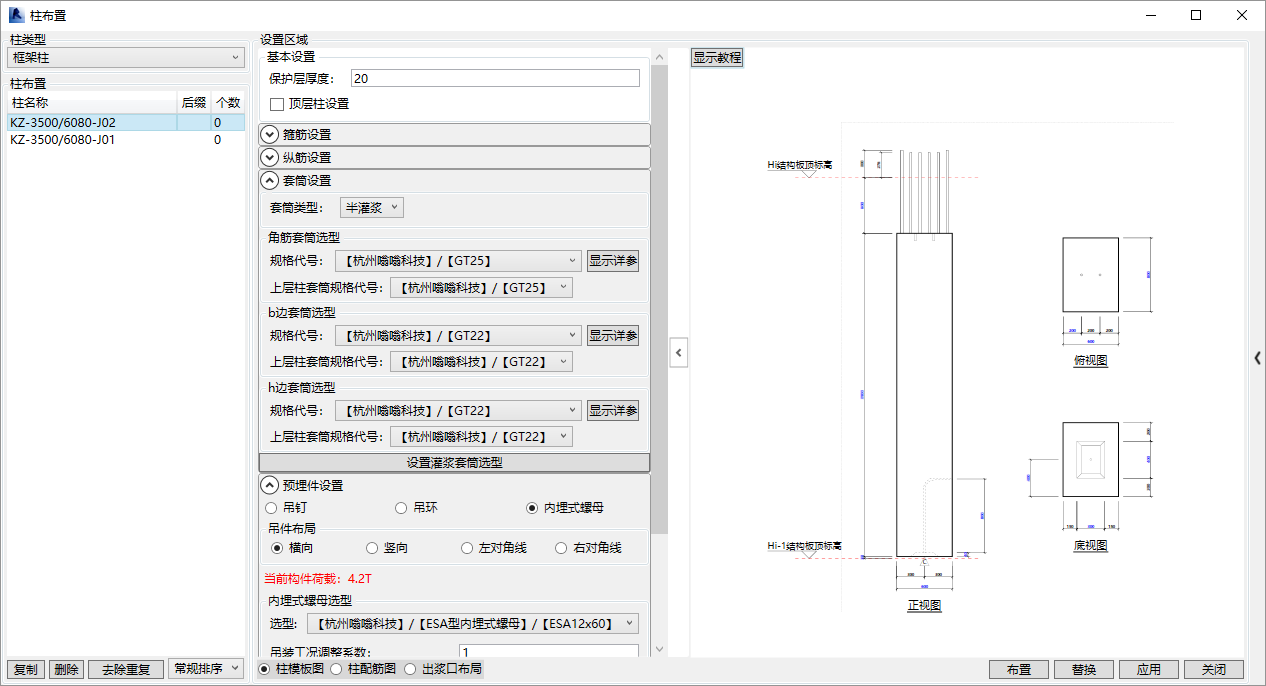The image size is (1266, 686).
Task: Click 显示详参 for h边套筒
Action: coord(613,411)
